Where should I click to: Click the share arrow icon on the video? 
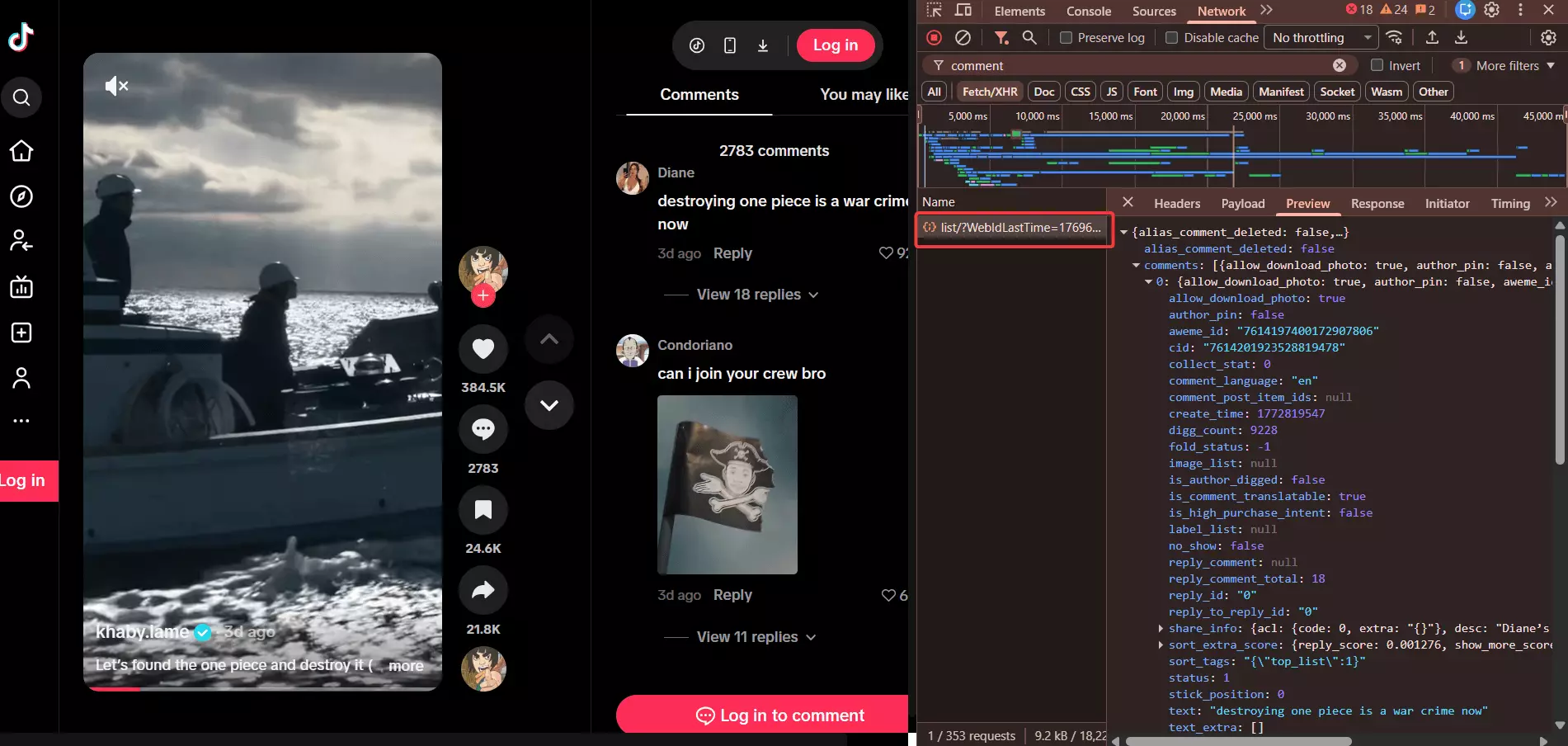[x=483, y=590]
